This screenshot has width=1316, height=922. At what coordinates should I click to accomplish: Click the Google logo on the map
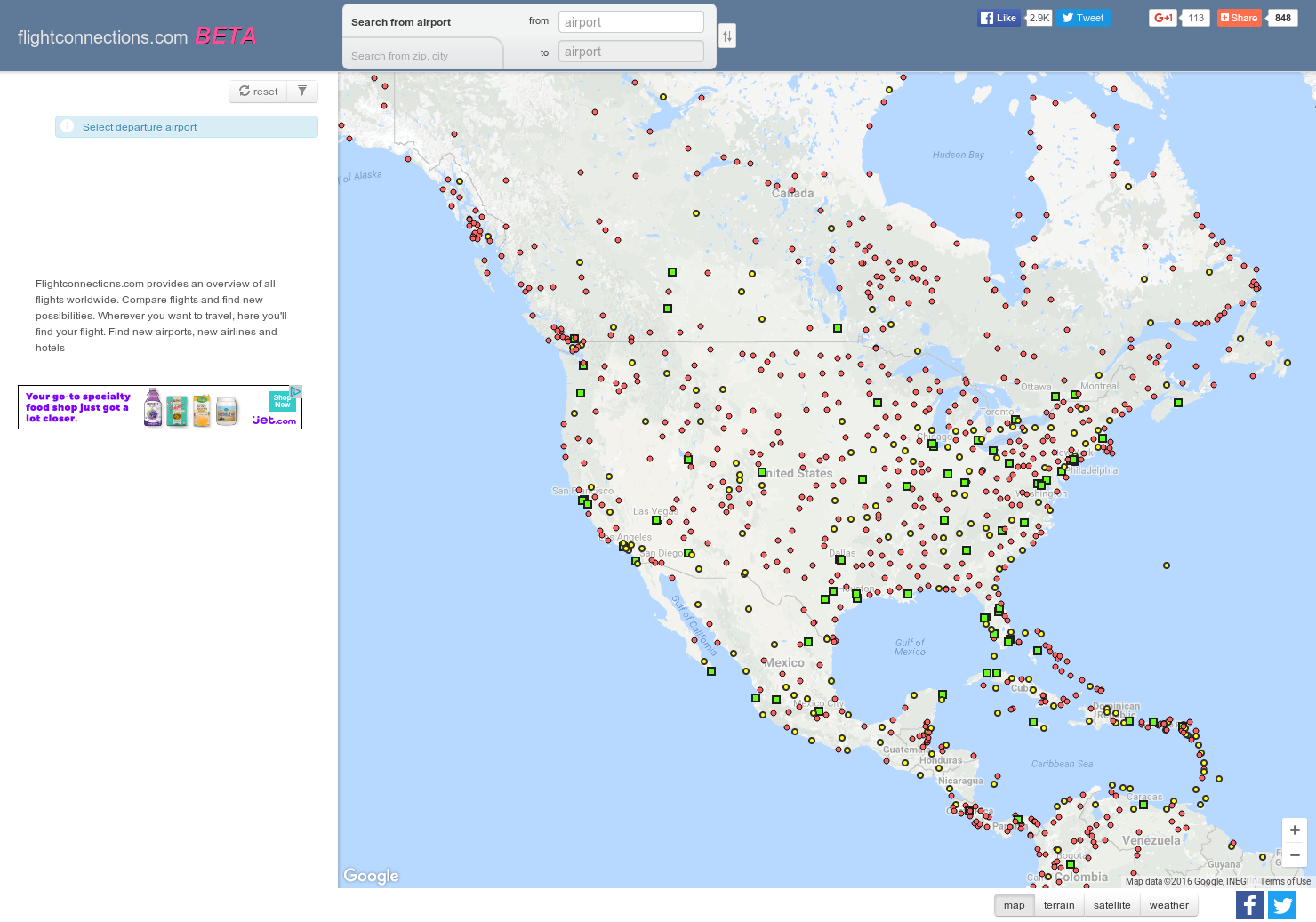[x=370, y=876]
